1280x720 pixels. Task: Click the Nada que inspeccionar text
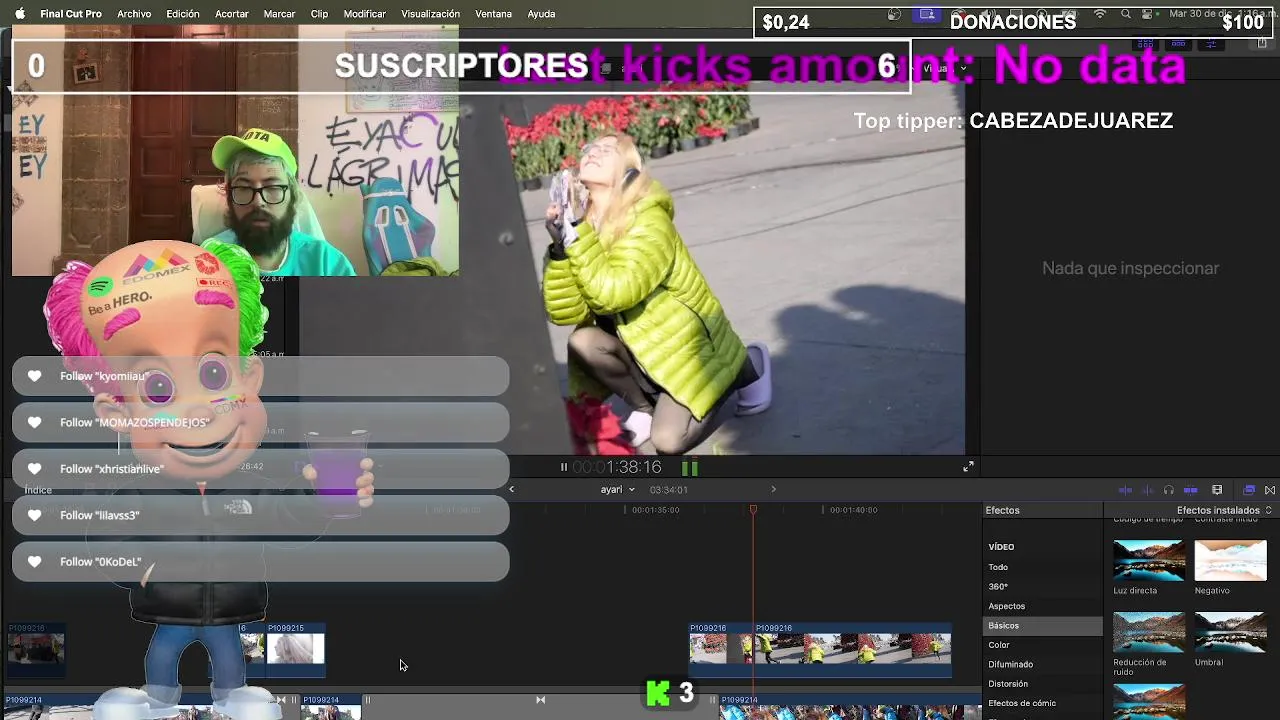point(1130,268)
